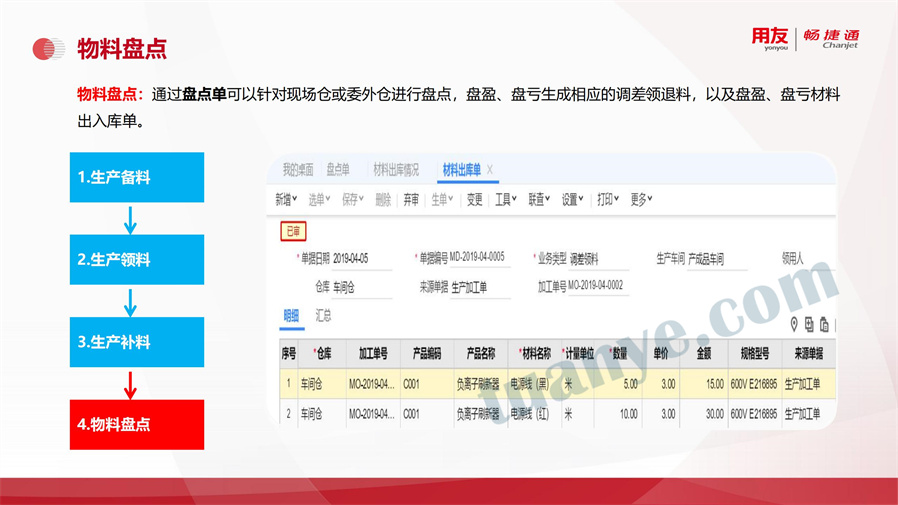The image size is (898, 505).
Task: Switch to the 我的桌面 tab
Action: point(297,169)
